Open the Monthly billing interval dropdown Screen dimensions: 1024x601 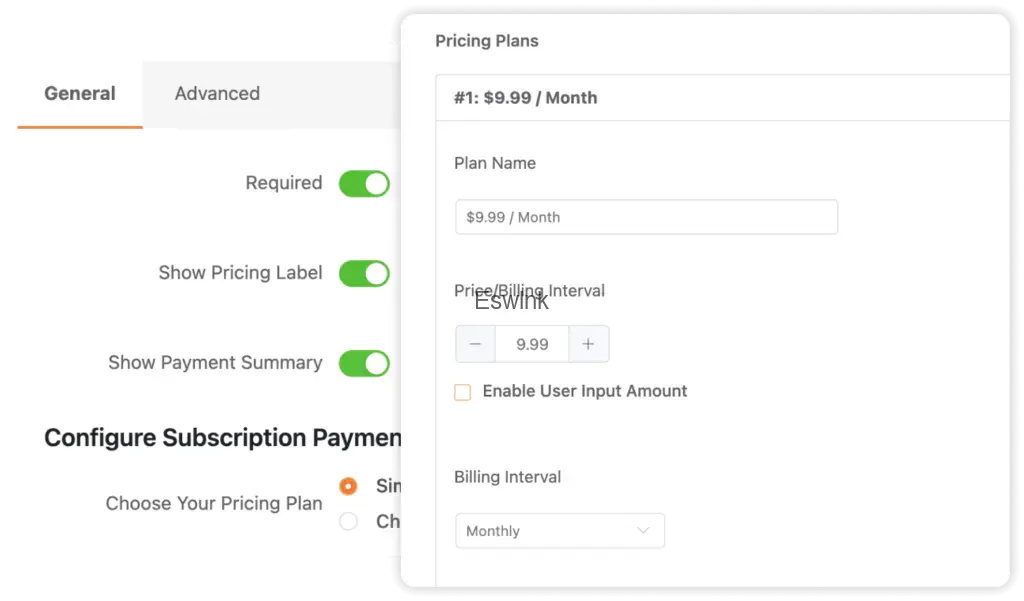[x=559, y=531]
